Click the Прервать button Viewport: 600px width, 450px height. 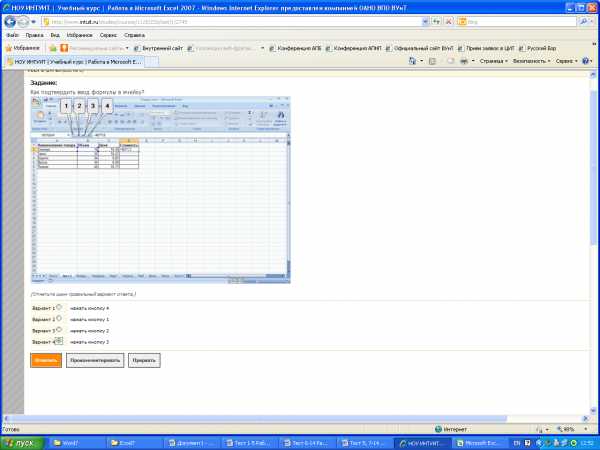pos(144,360)
